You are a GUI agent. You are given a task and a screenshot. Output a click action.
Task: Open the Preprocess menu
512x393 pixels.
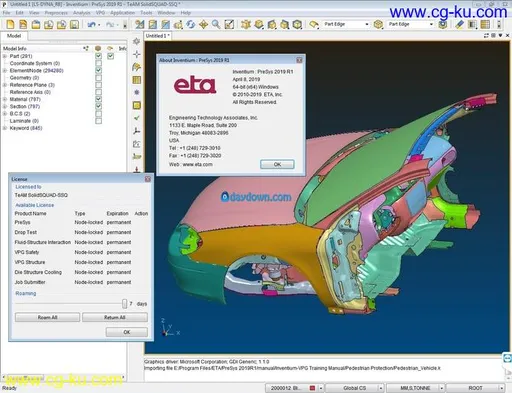point(56,13)
